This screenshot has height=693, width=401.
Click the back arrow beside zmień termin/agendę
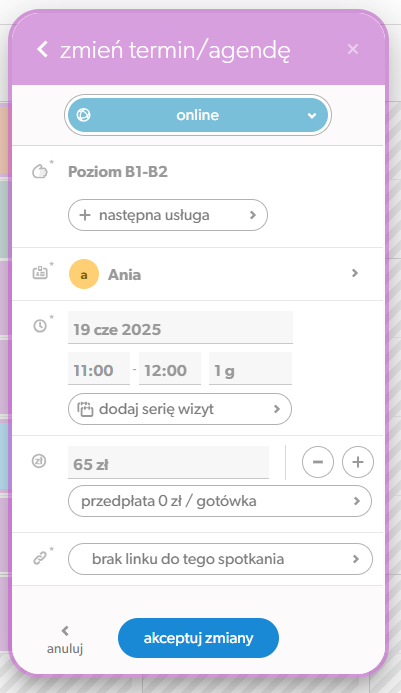tap(42, 49)
